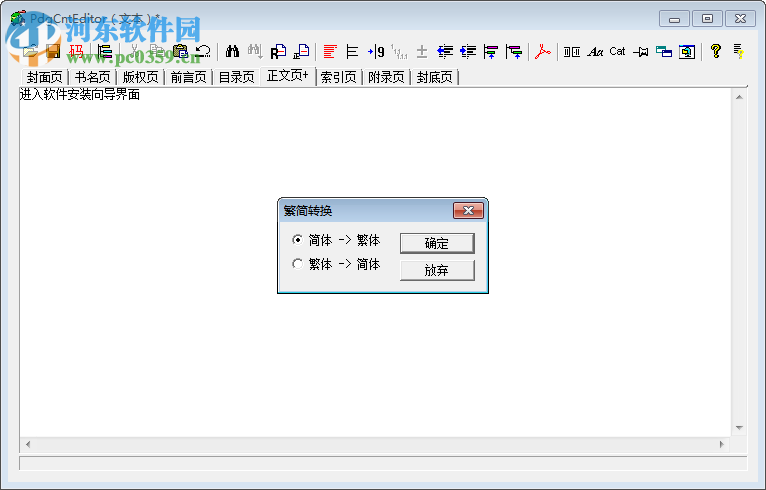Click the red Acrobat PDF icon

tap(542, 51)
